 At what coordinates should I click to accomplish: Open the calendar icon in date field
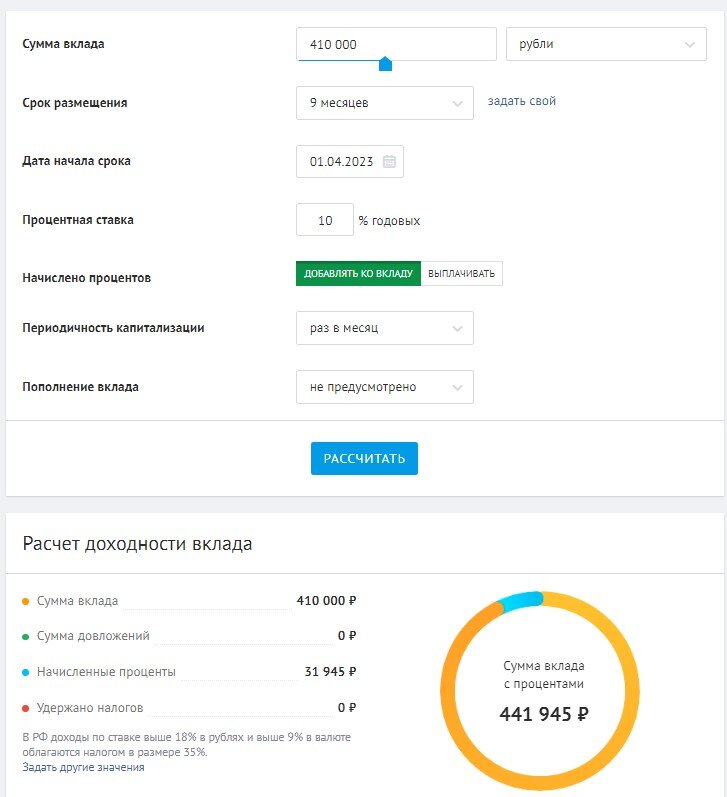[389, 162]
